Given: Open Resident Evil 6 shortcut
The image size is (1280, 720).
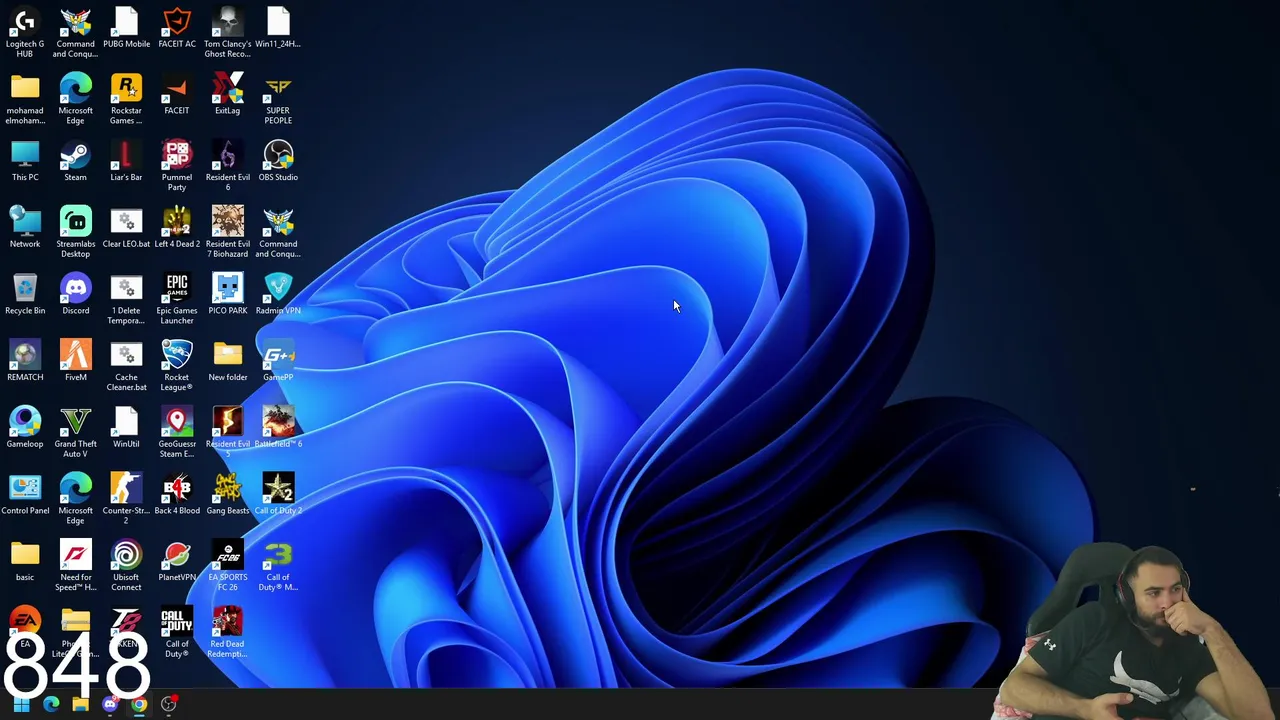Looking at the screenshot, I should point(228,165).
